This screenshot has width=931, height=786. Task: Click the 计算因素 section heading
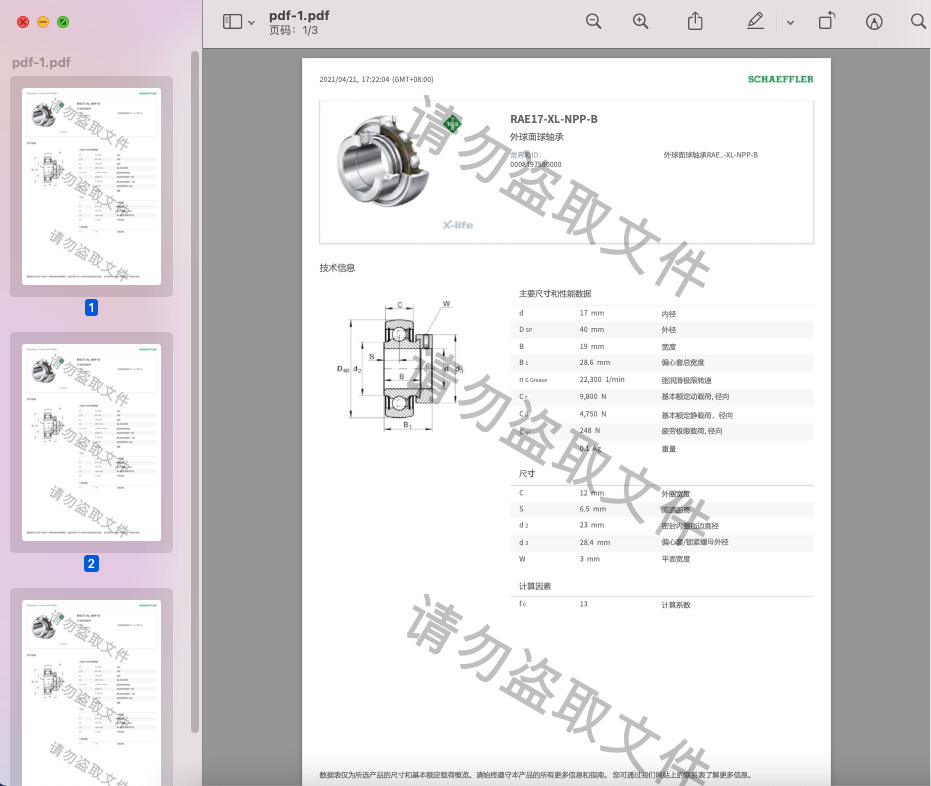coord(535,586)
